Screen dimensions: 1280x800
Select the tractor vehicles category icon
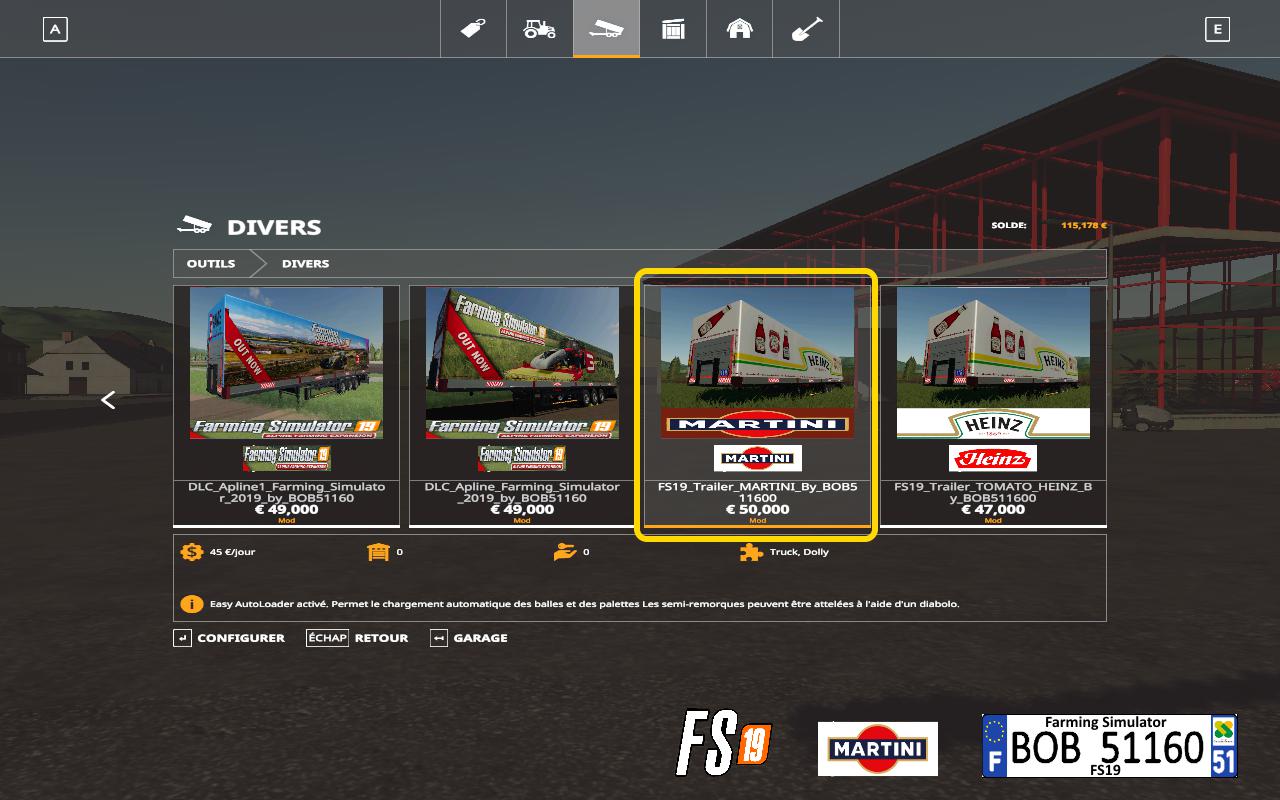(540, 29)
